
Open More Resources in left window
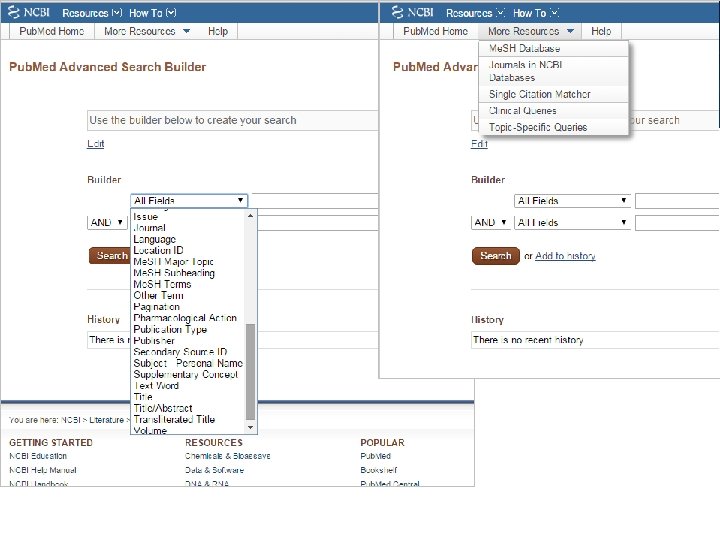point(147,31)
